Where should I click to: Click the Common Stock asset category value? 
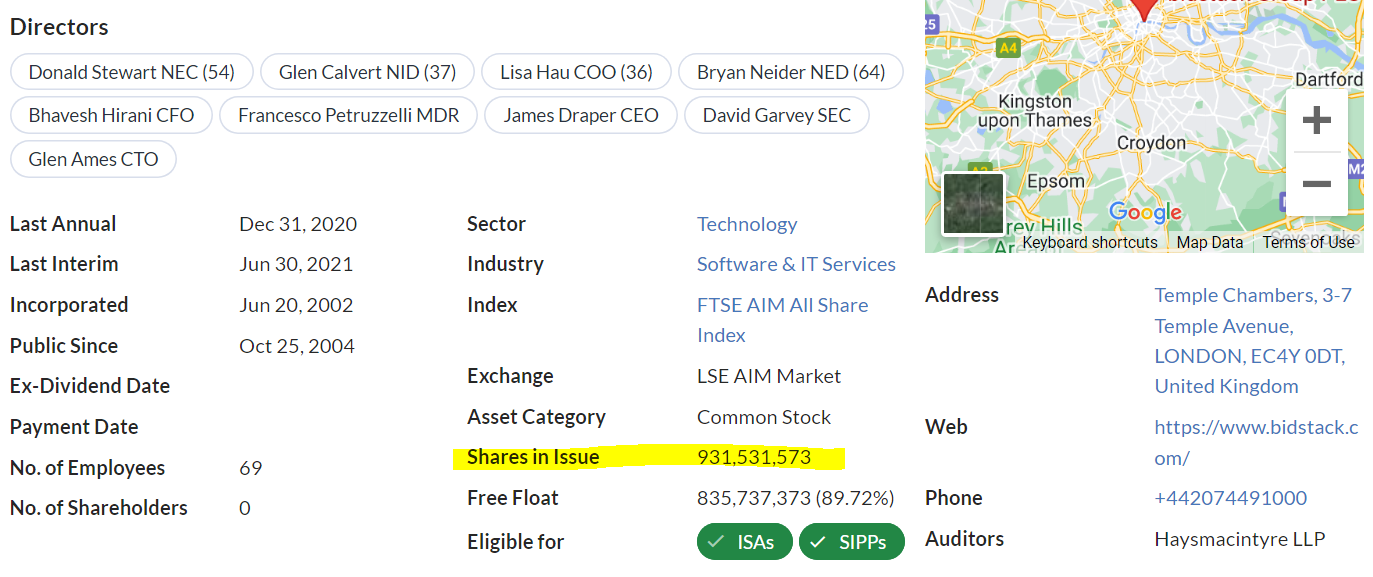pyautogui.click(x=764, y=417)
